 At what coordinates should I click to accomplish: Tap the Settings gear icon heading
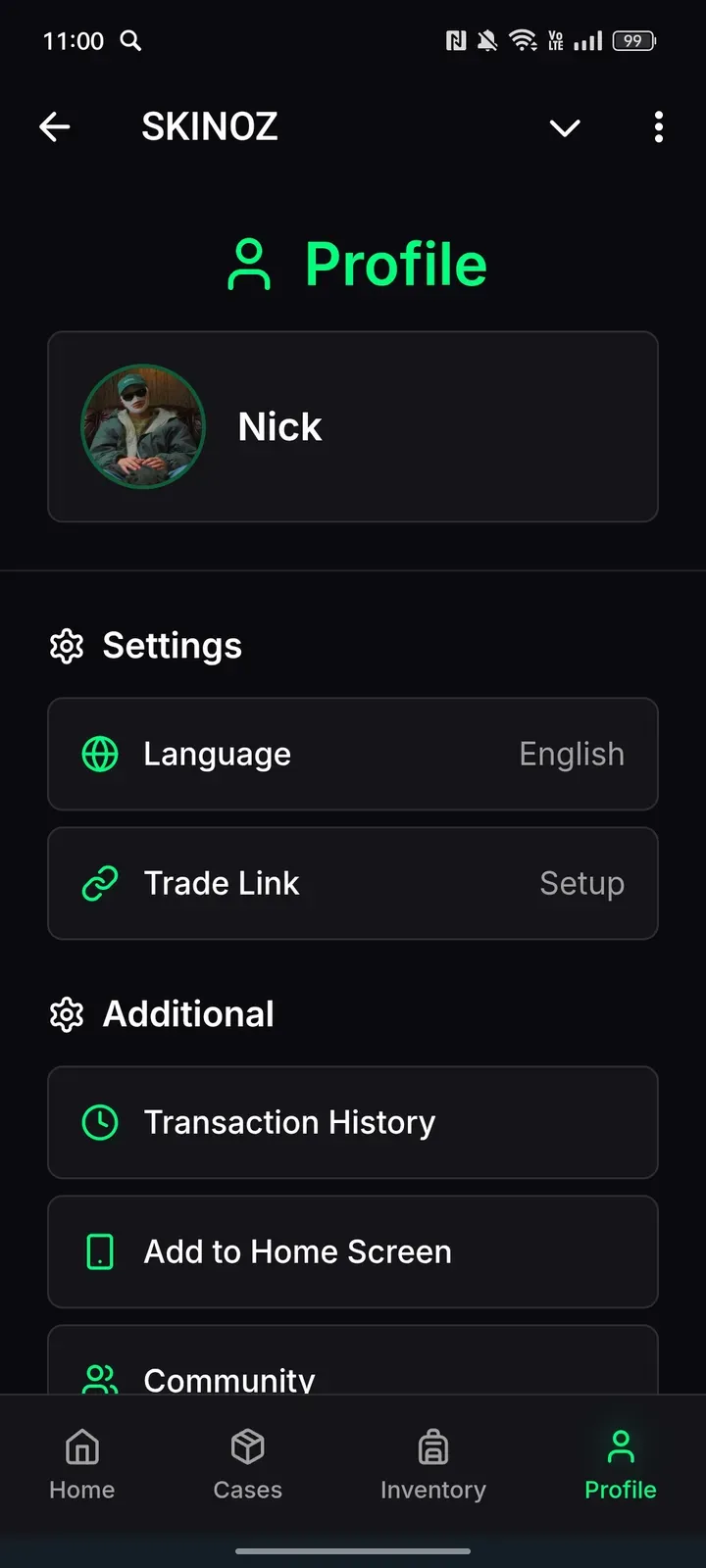(67, 646)
